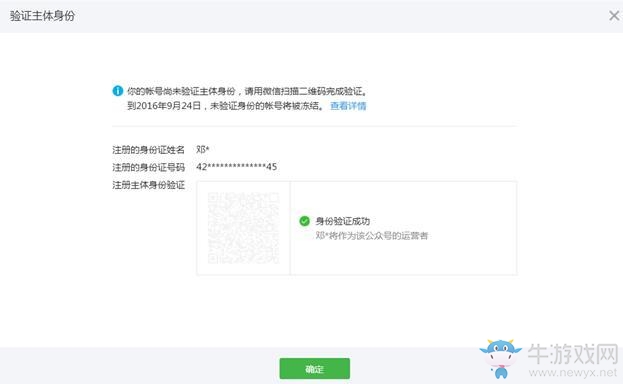
Task: Close the 验证主体身份 dialog
Action: click(x=614, y=16)
